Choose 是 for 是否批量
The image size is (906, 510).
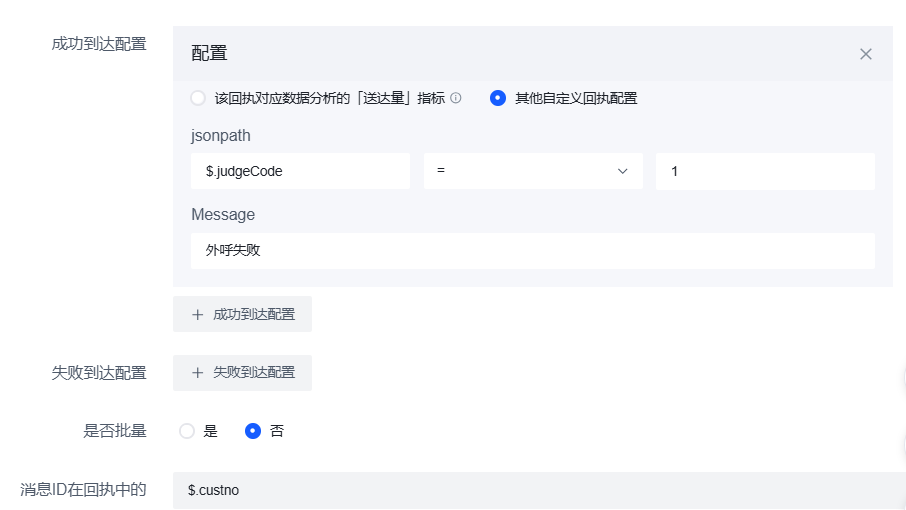(x=187, y=431)
